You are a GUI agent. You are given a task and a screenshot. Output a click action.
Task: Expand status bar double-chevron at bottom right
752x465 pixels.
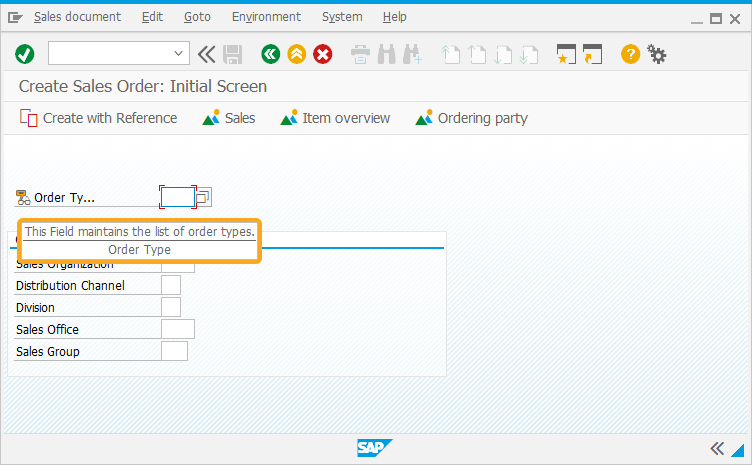pyautogui.click(x=717, y=449)
